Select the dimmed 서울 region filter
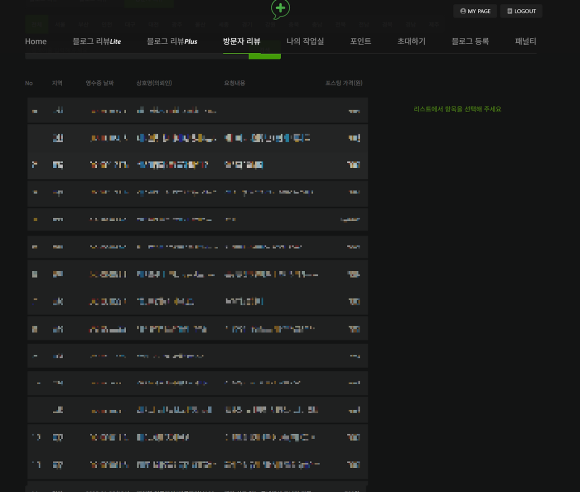 (60, 24)
